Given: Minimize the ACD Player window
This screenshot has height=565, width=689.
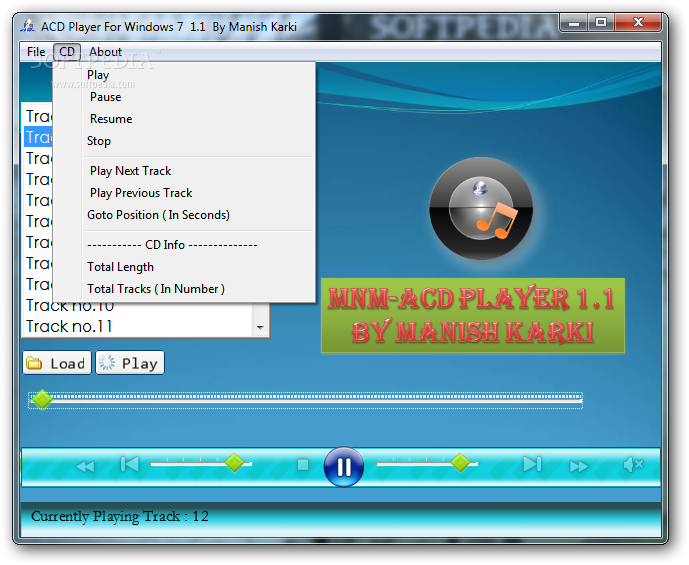Looking at the screenshot, I should (x=573, y=22).
